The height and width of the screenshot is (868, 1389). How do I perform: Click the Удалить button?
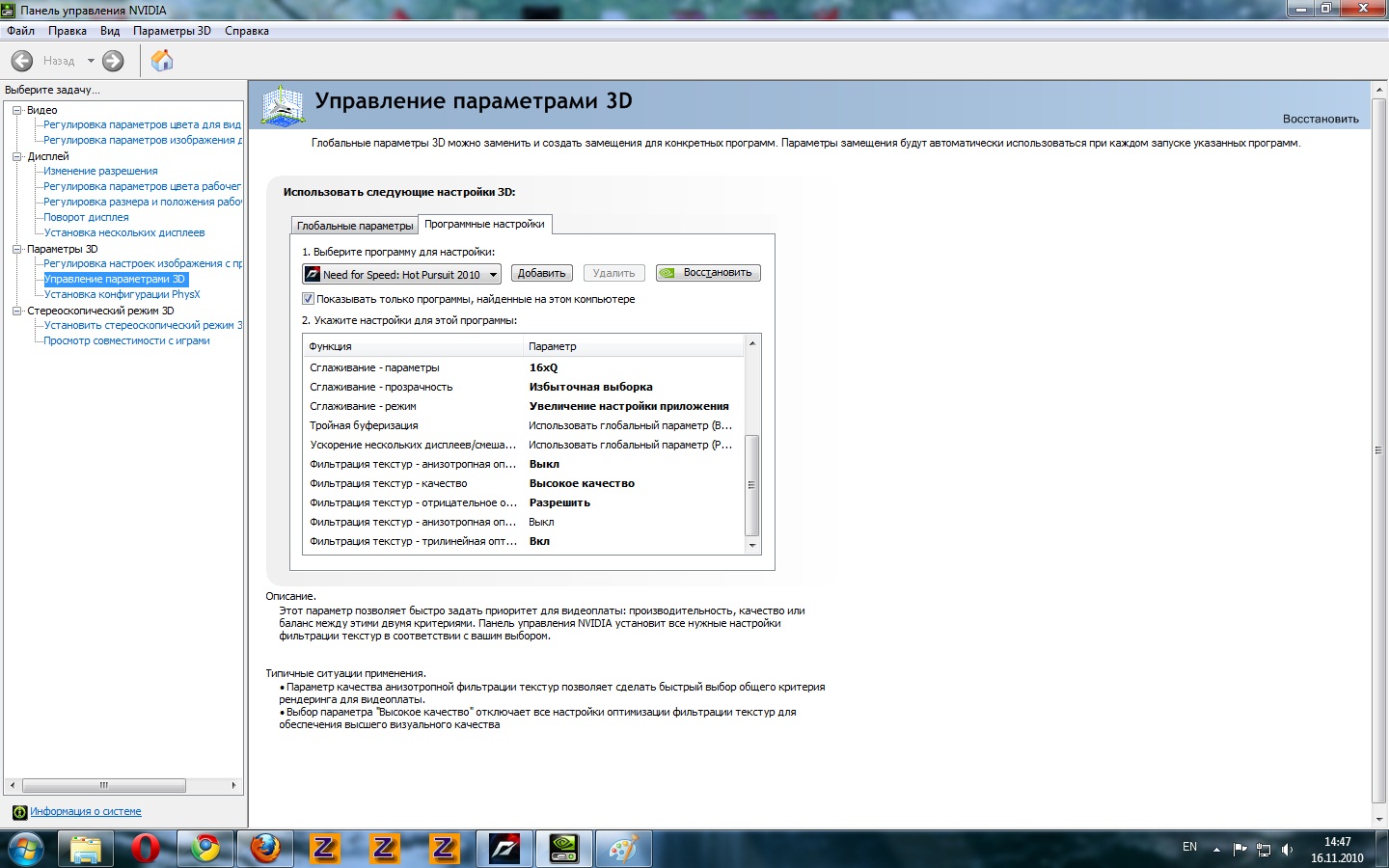(613, 273)
